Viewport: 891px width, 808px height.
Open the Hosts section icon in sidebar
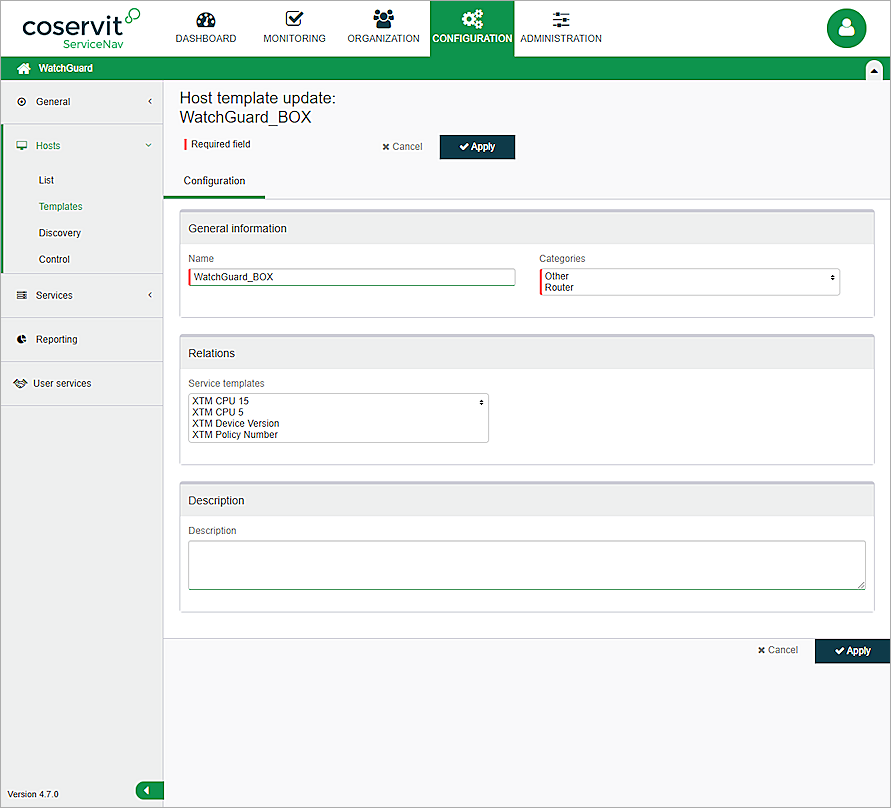click(x=22, y=145)
